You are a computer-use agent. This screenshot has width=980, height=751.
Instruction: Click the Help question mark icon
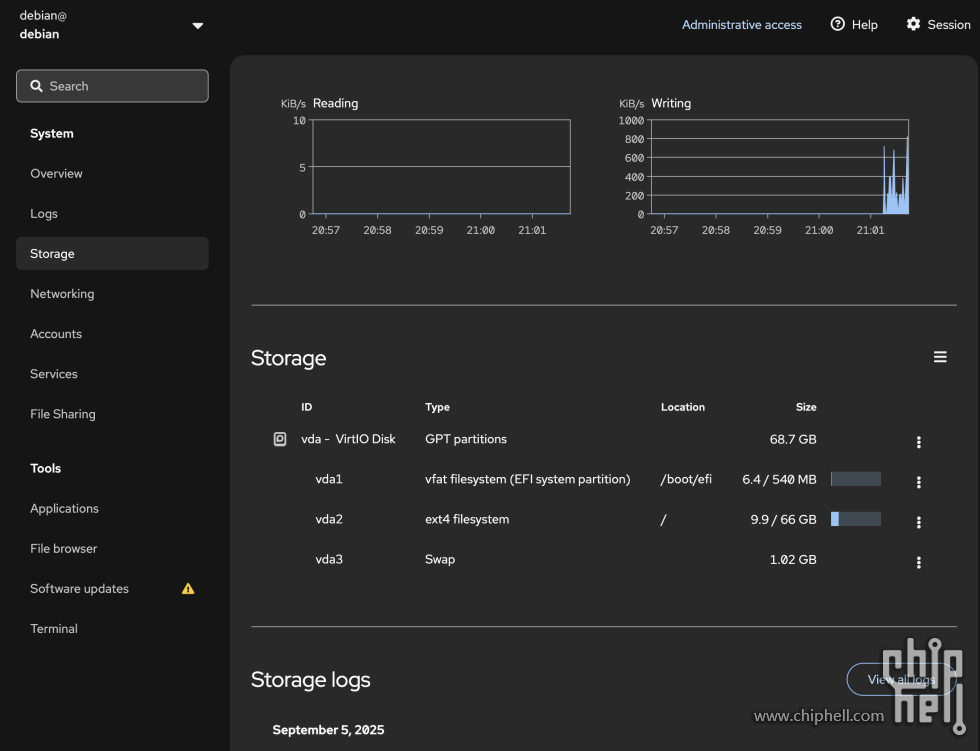[837, 24]
